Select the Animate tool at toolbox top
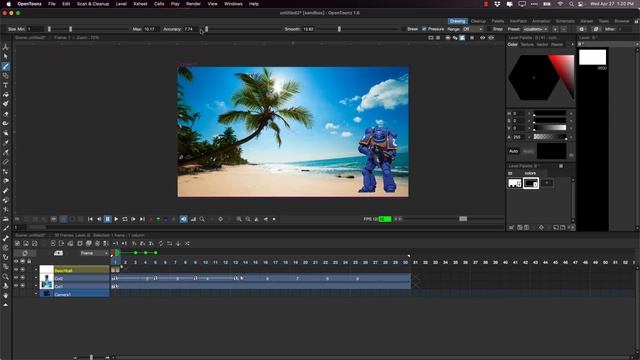This screenshot has height=360, width=640. [x=6, y=47]
